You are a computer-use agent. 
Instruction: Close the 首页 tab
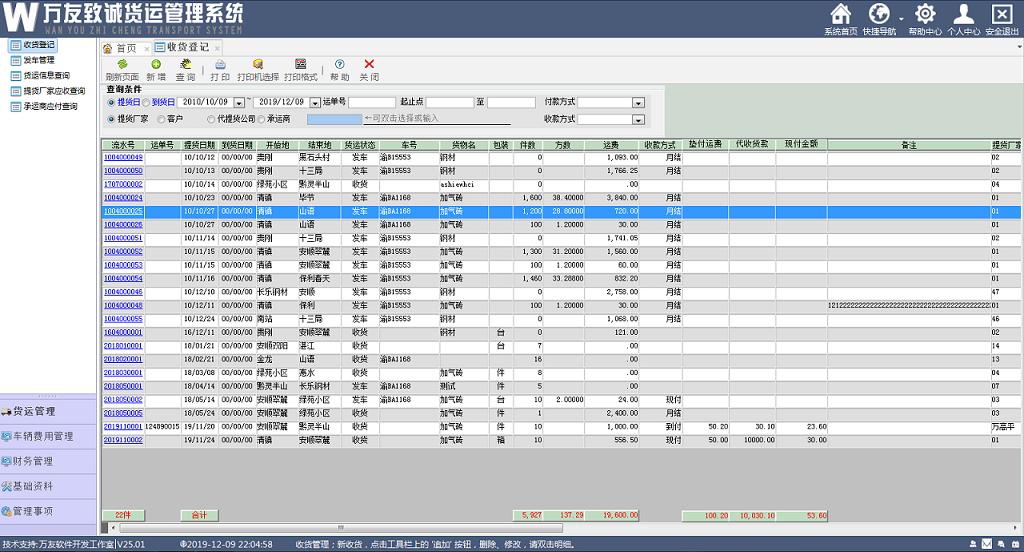pos(146,48)
